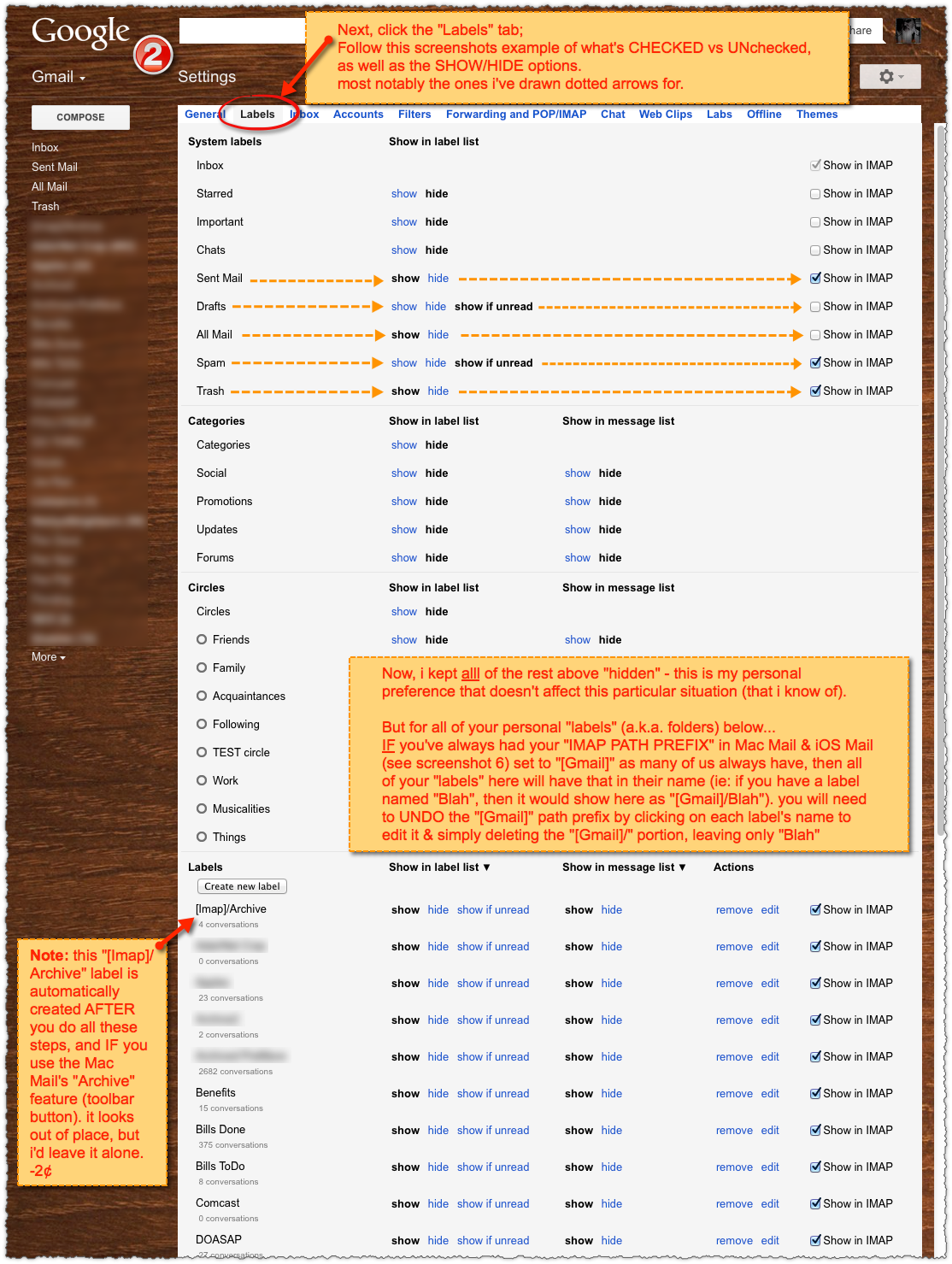Select the Following circle icon
Image resolution: width=952 pixels, height=1264 pixels.
[202, 724]
